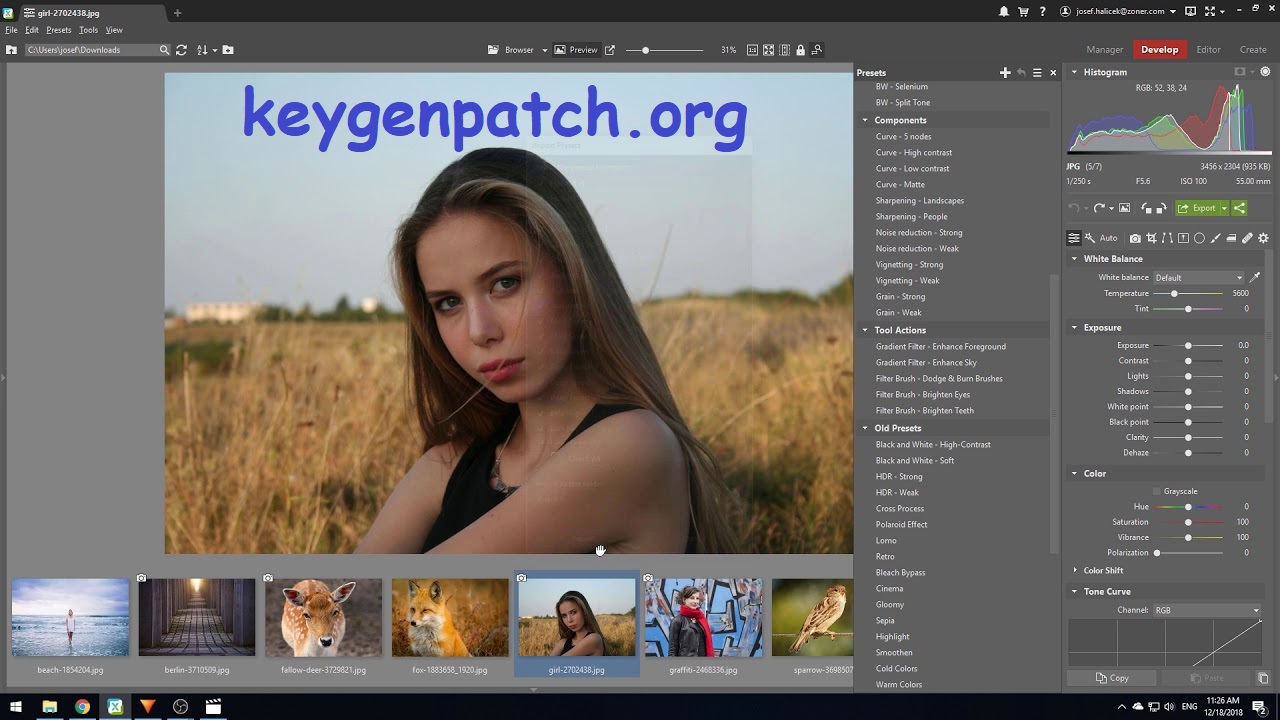Rotate image right icon
This screenshot has width=1280, height=720.
[1161, 208]
